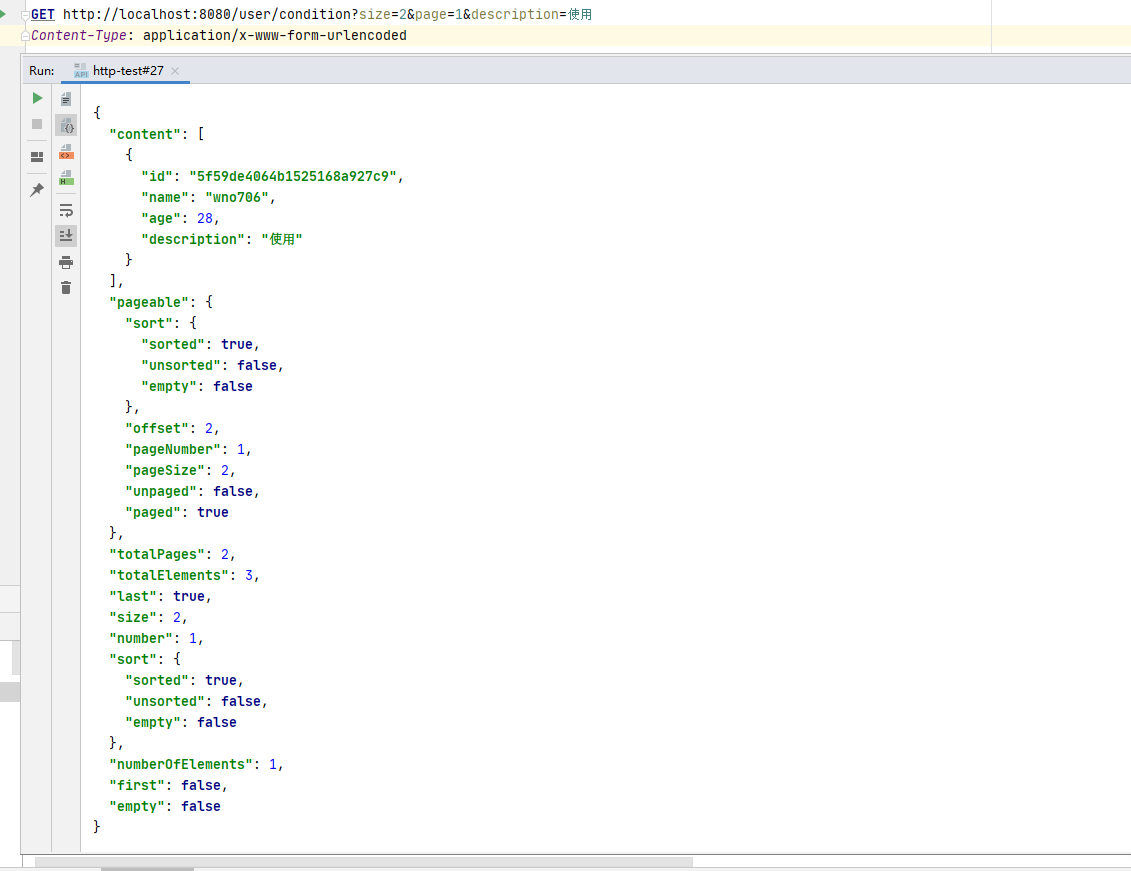Switch response view to XML format icon

tap(66, 152)
